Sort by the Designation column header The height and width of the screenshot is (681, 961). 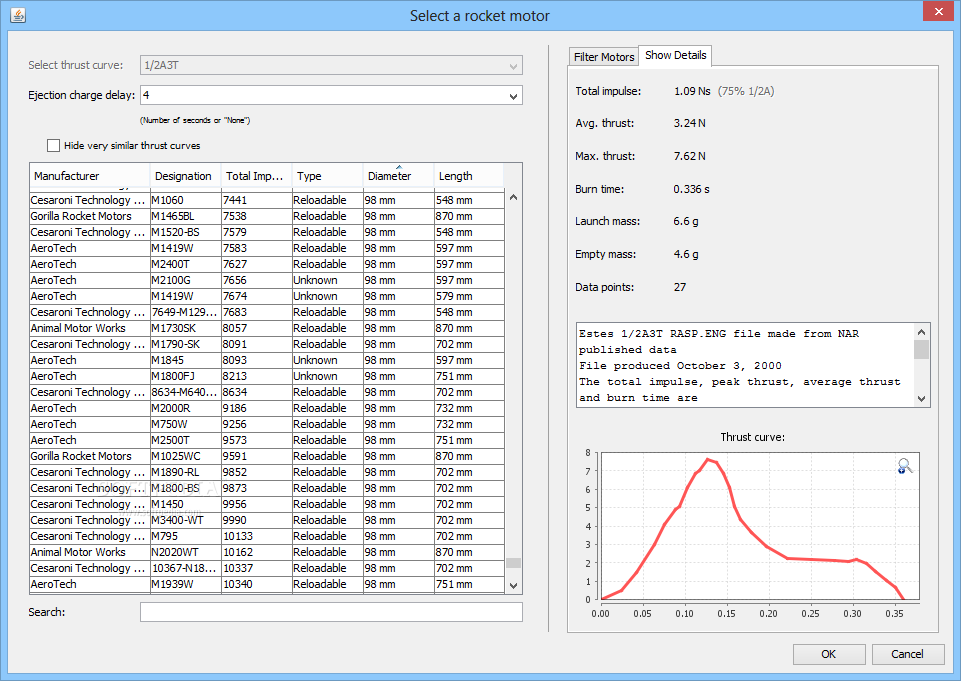(185, 176)
